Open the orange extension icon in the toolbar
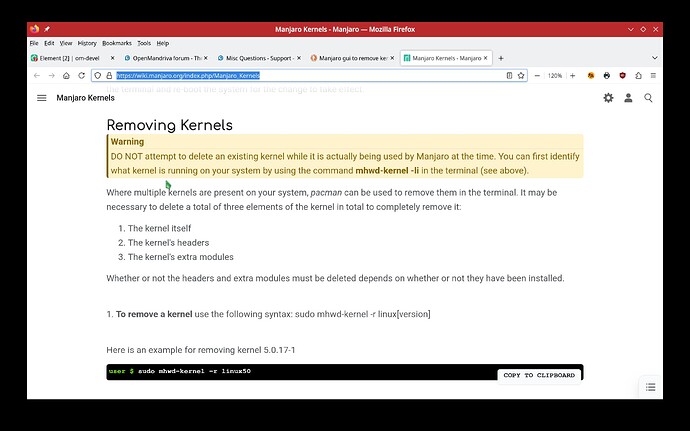This screenshot has width=690, height=431. tap(591, 76)
